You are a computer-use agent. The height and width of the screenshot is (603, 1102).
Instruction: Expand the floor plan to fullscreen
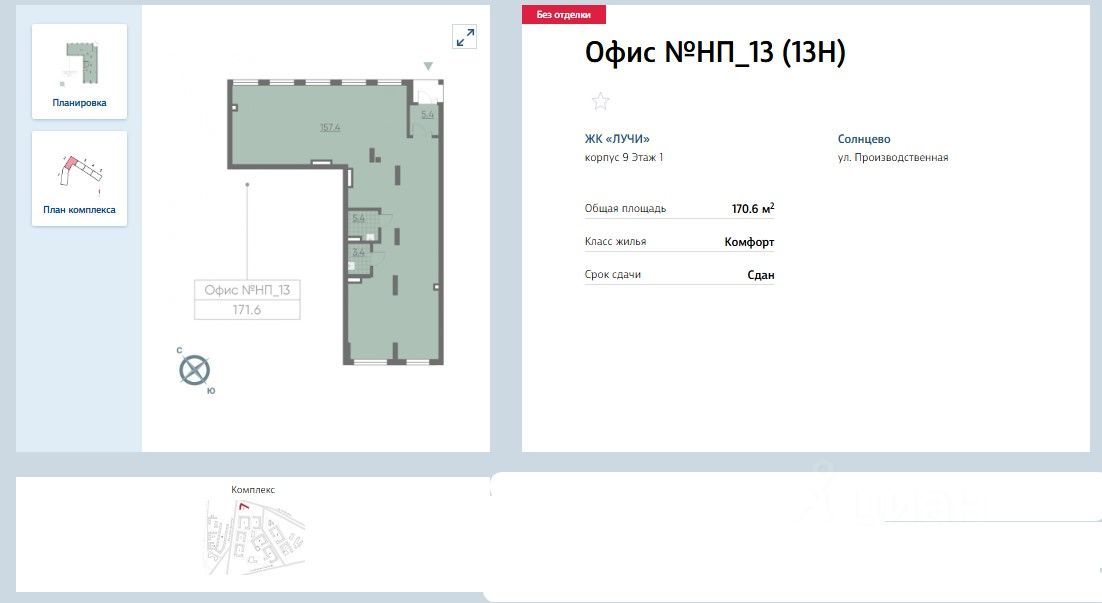465,37
